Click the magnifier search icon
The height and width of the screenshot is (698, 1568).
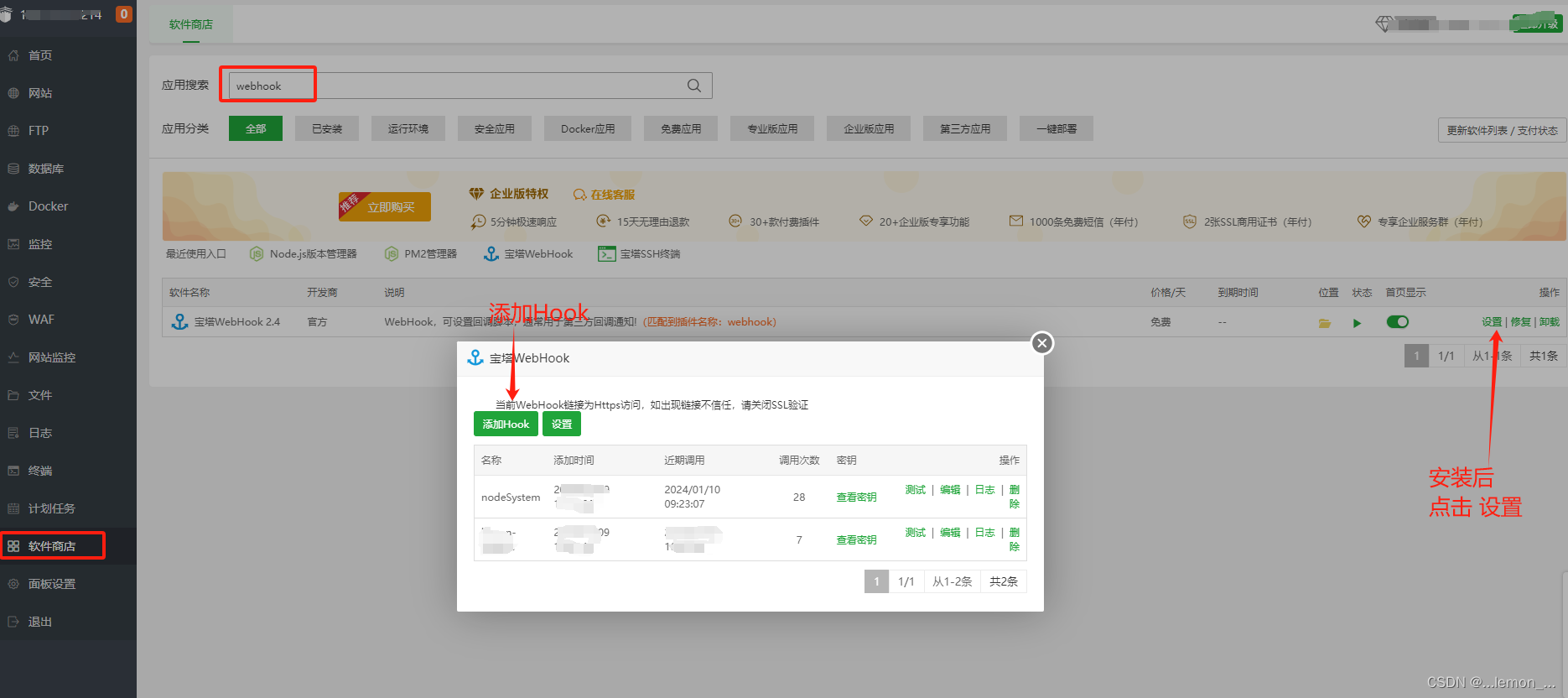coord(694,86)
